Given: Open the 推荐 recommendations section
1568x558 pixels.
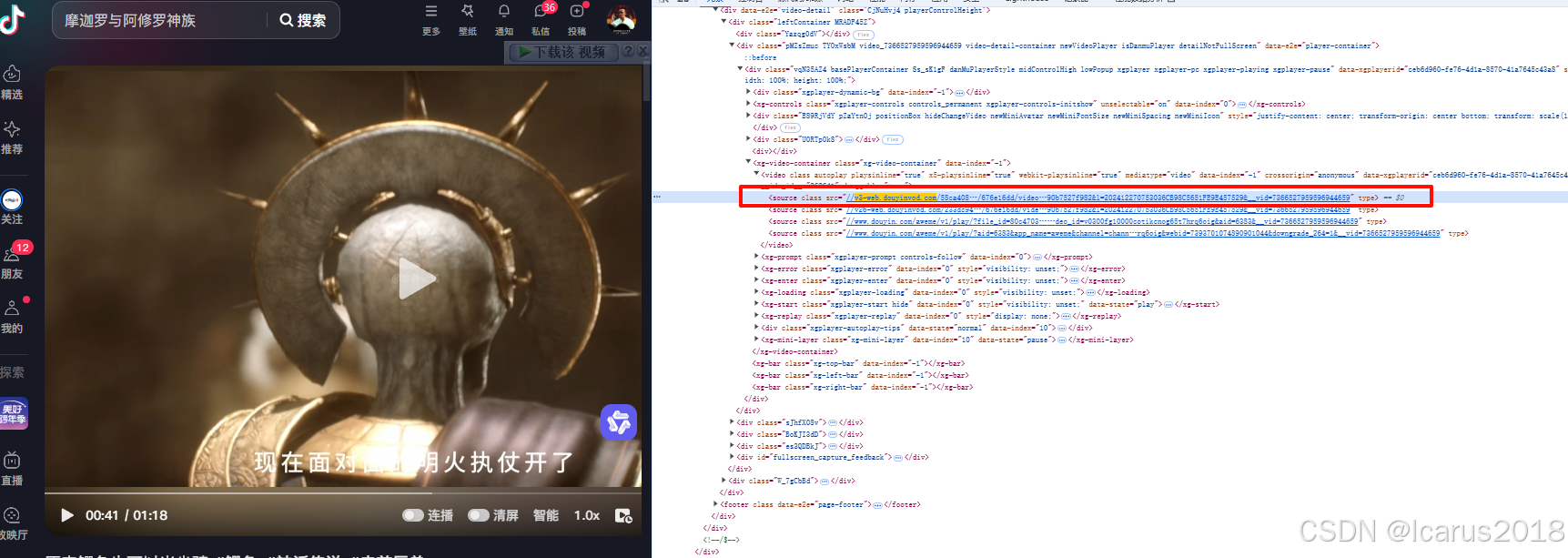Looking at the screenshot, I should pyautogui.click(x=12, y=137).
